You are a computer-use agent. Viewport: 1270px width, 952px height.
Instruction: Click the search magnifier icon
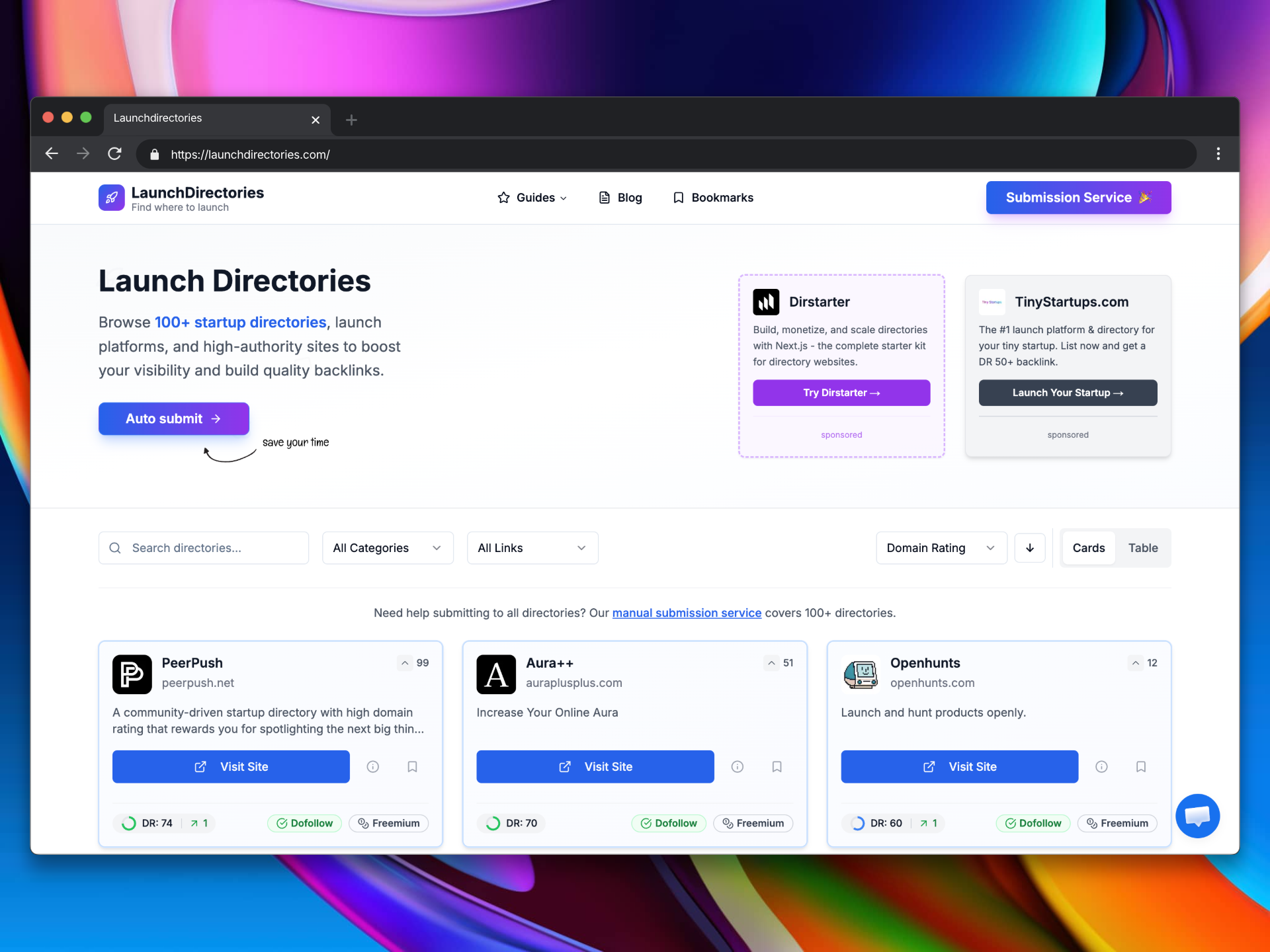point(115,548)
